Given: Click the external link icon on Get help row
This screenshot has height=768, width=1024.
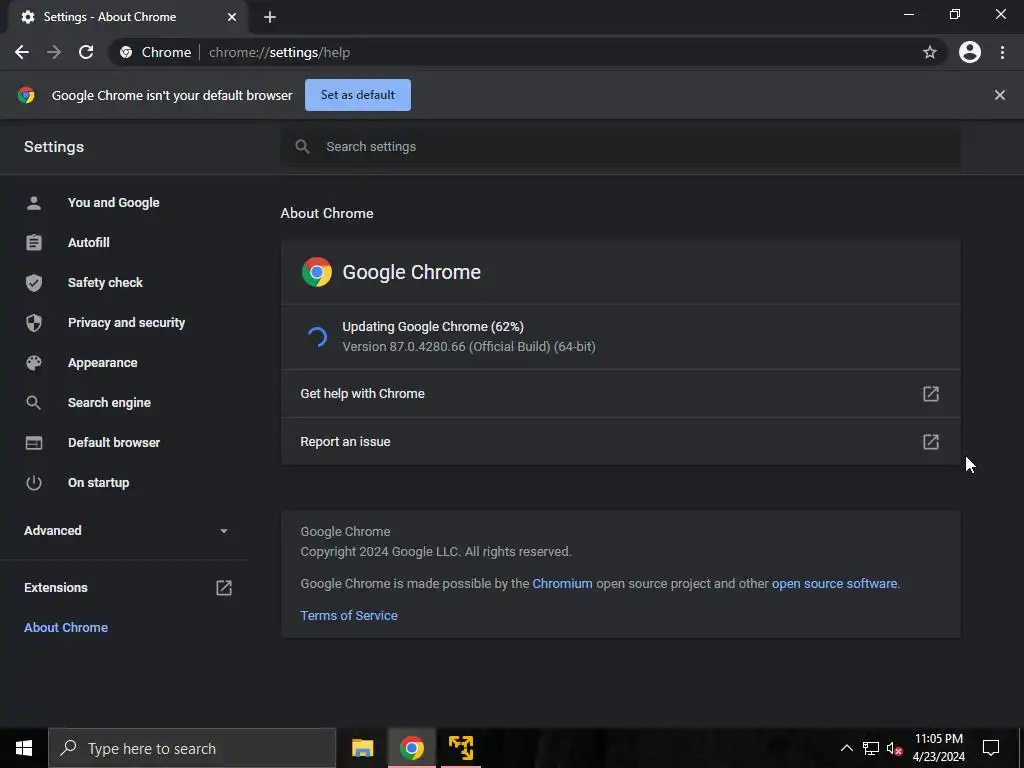Looking at the screenshot, I should coord(931,394).
